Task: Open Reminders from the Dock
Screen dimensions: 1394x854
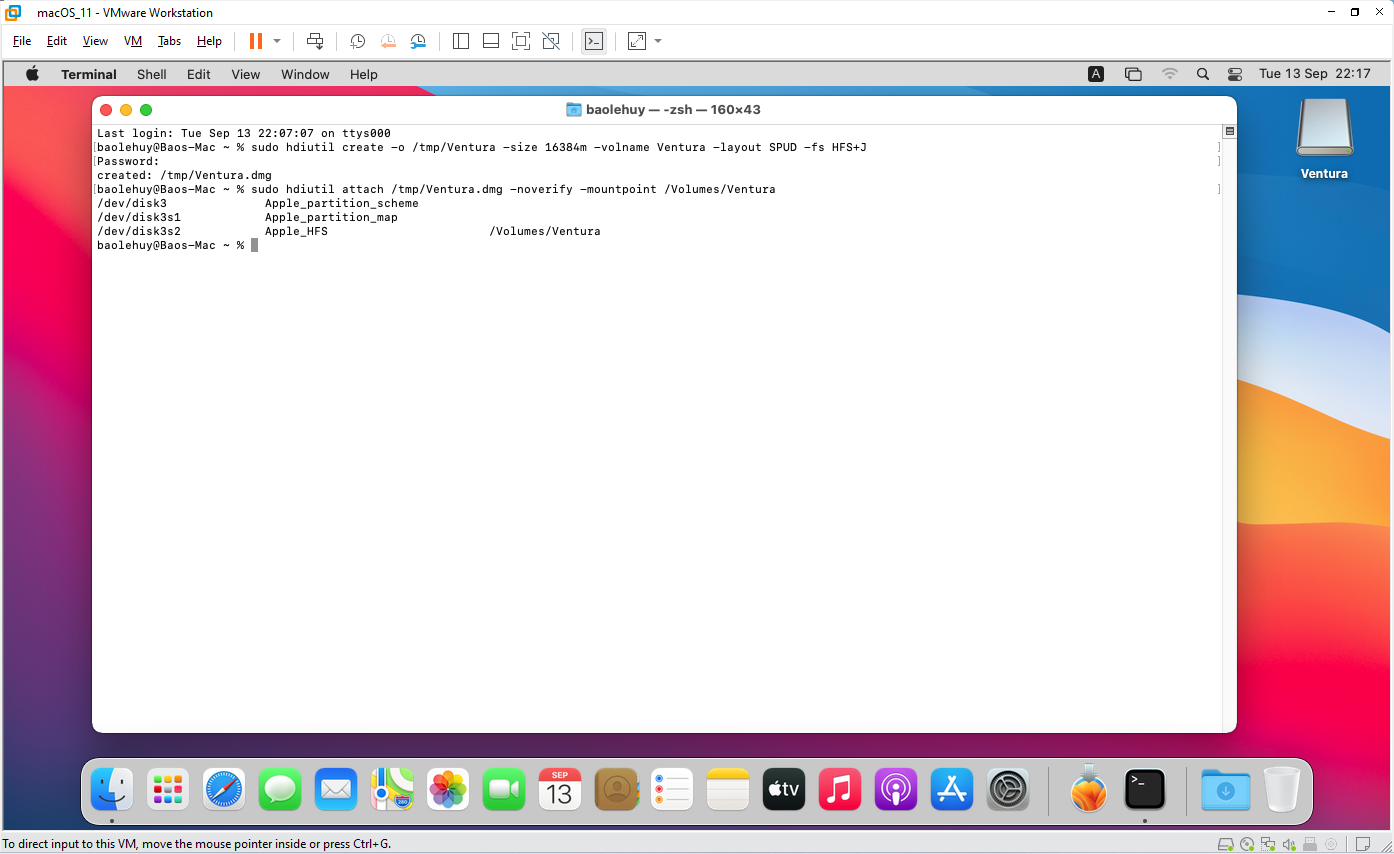Action: click(672, 790)
